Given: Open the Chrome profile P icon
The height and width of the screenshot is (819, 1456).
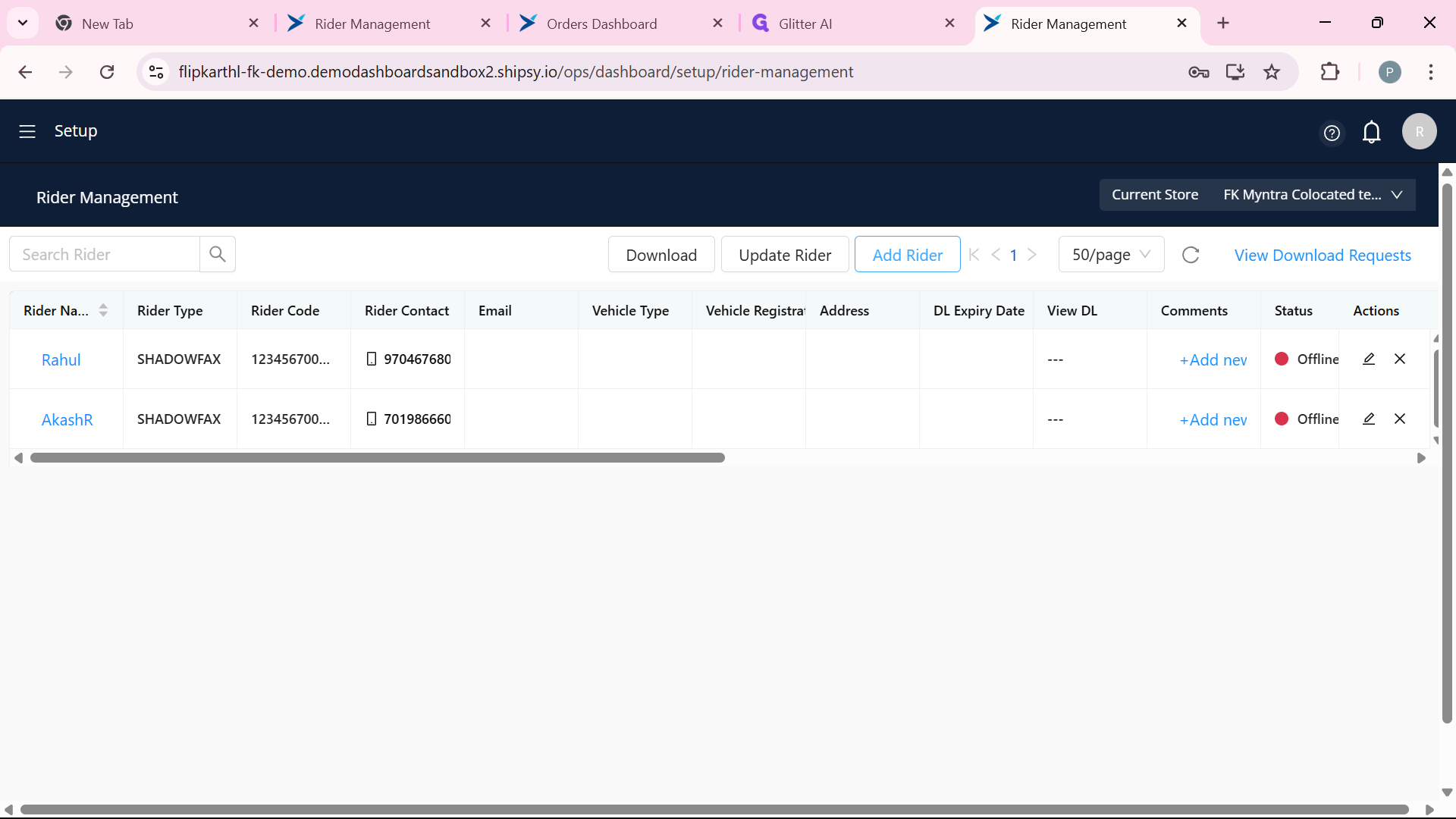Looking at the screenshot, I should point(1389,72).
